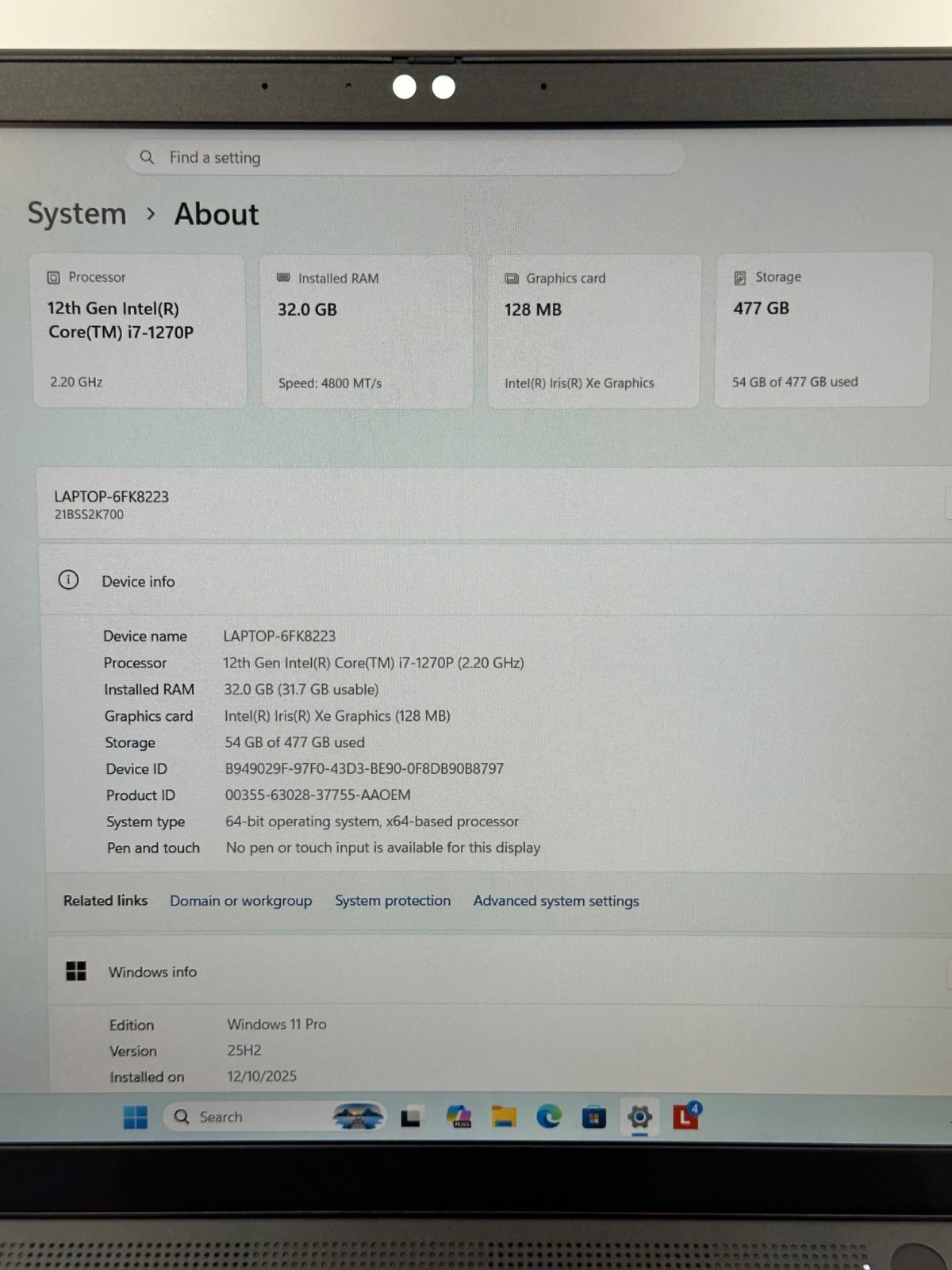Select 54 GB of 477 GB used card text

795,382
